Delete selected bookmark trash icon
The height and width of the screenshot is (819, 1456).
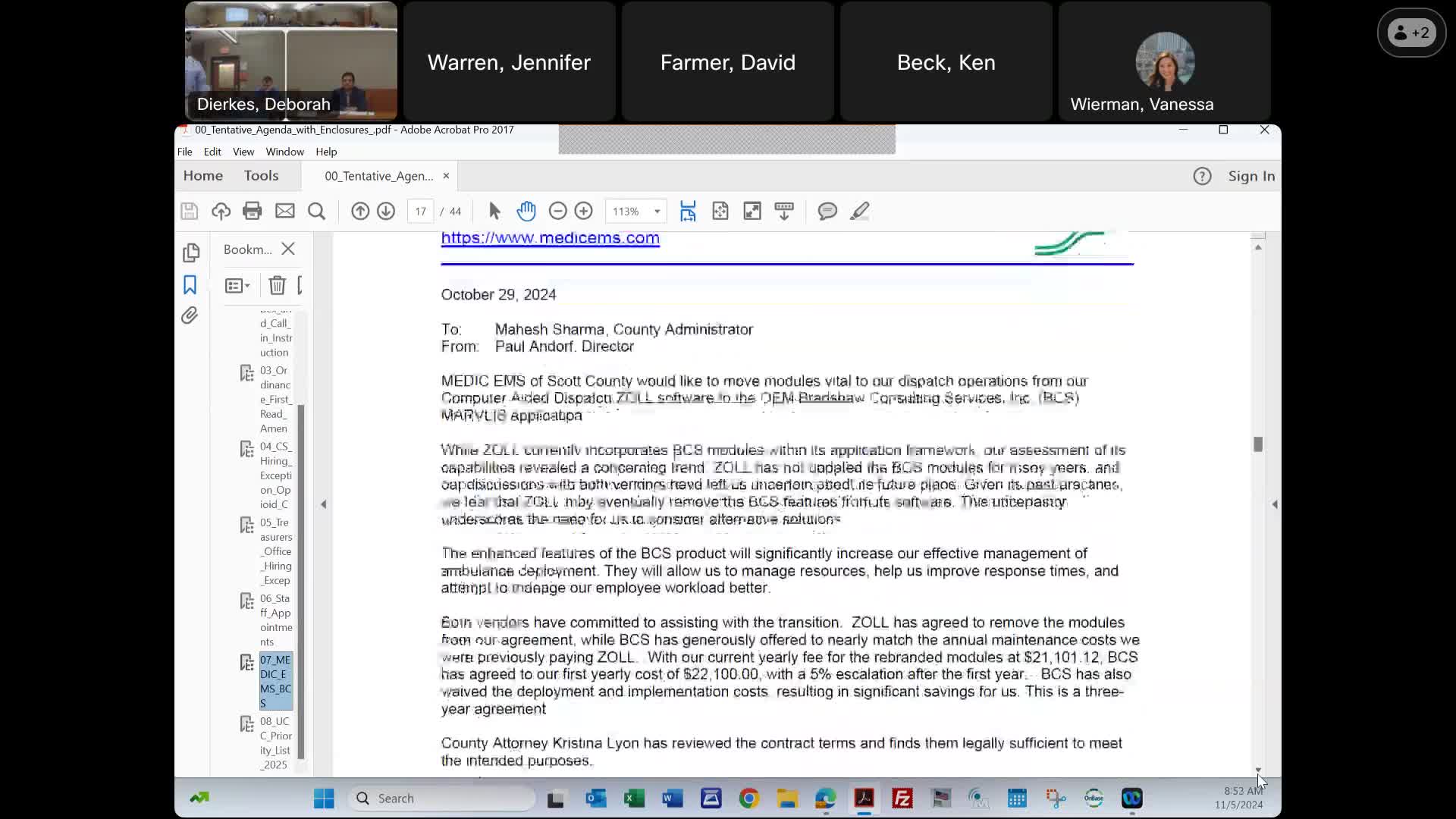tap(277, 285)
